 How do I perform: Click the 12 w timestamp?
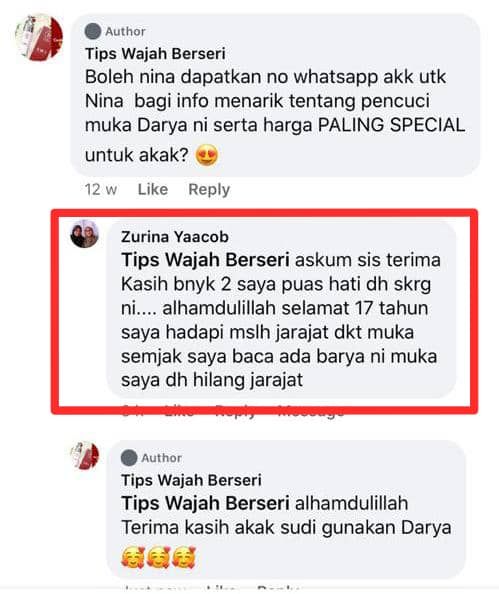[101, 189]
